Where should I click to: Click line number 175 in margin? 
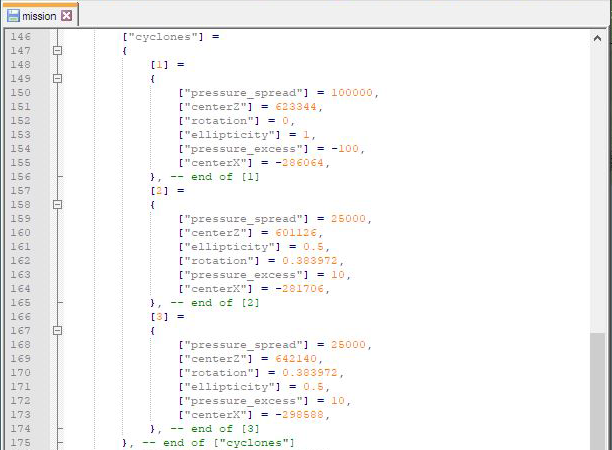point(20,443)
